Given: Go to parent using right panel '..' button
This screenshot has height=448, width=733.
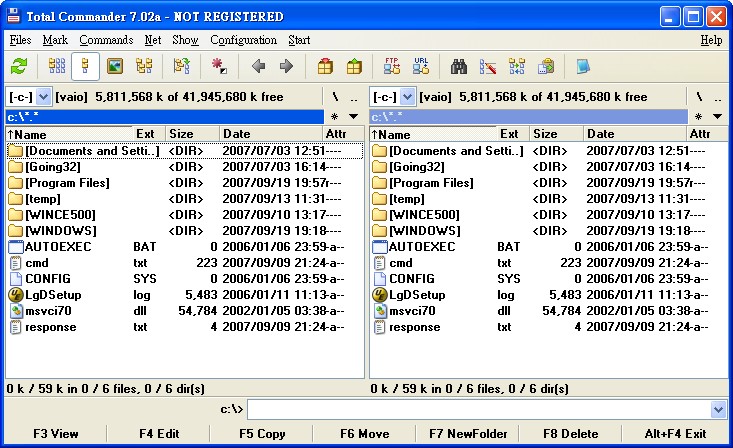Looking at the screenshot, I should point(718,97).
